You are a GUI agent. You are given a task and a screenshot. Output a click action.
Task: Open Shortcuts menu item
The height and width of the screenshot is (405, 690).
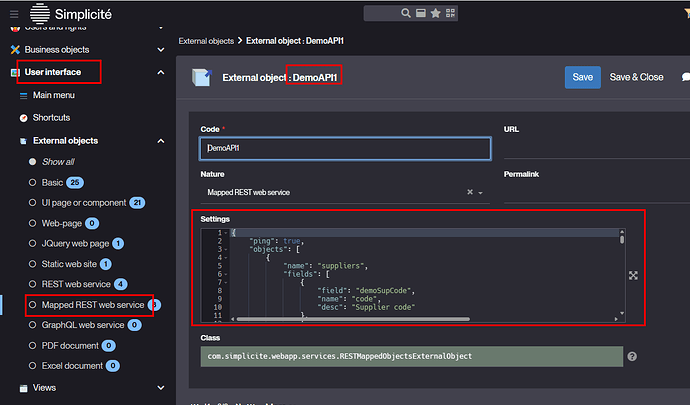point(51,118)
